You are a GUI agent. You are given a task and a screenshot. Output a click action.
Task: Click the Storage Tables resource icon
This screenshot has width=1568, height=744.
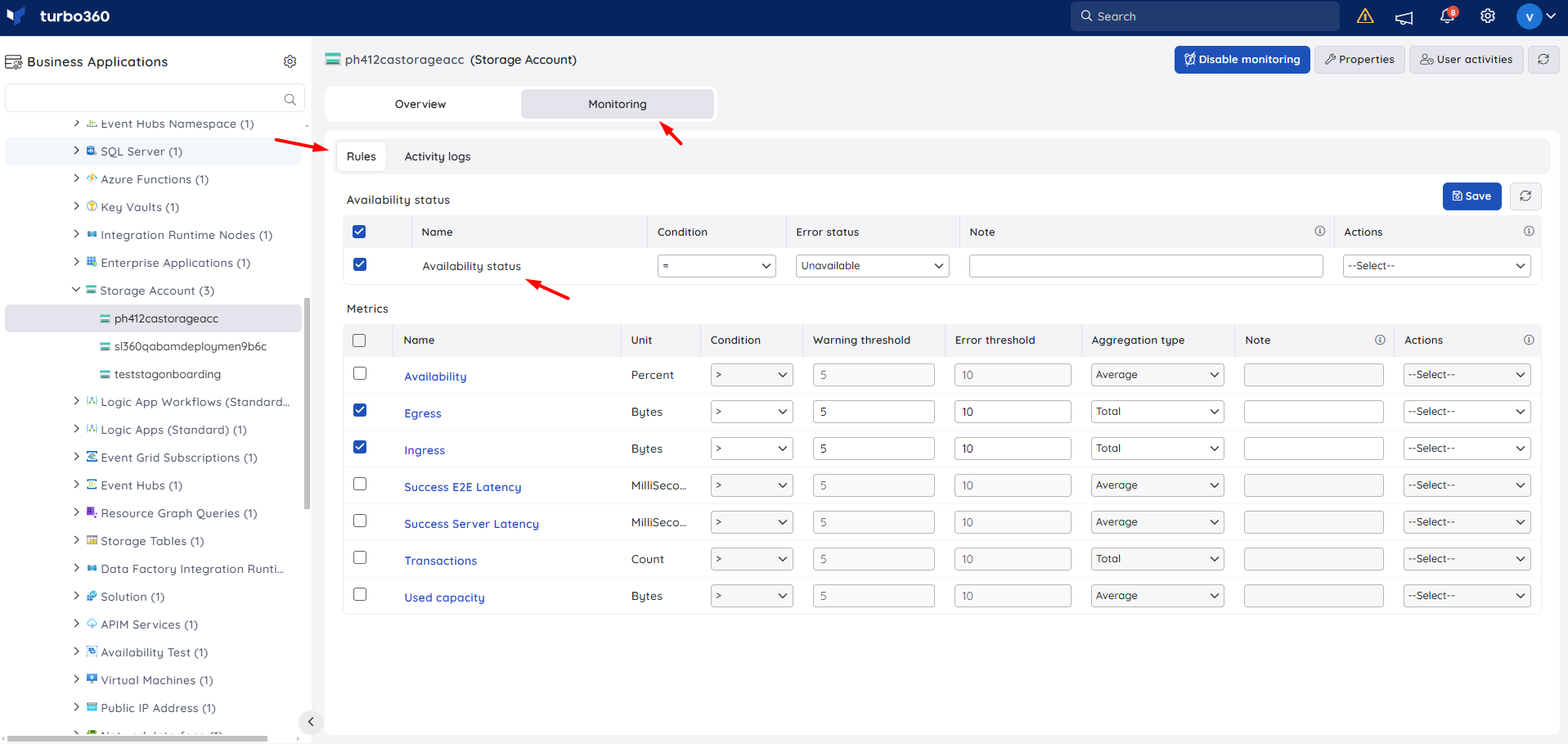point(92,540)
